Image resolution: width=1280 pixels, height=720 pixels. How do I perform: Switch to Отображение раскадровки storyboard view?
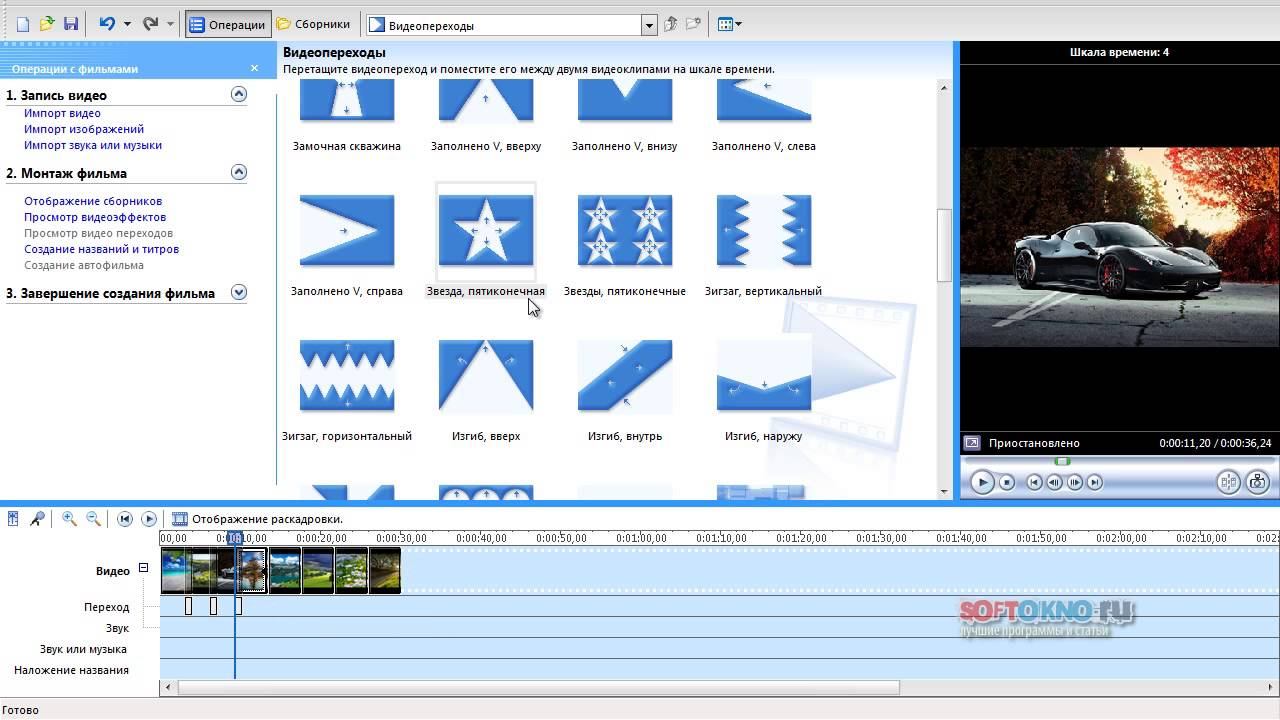(258, 519)
